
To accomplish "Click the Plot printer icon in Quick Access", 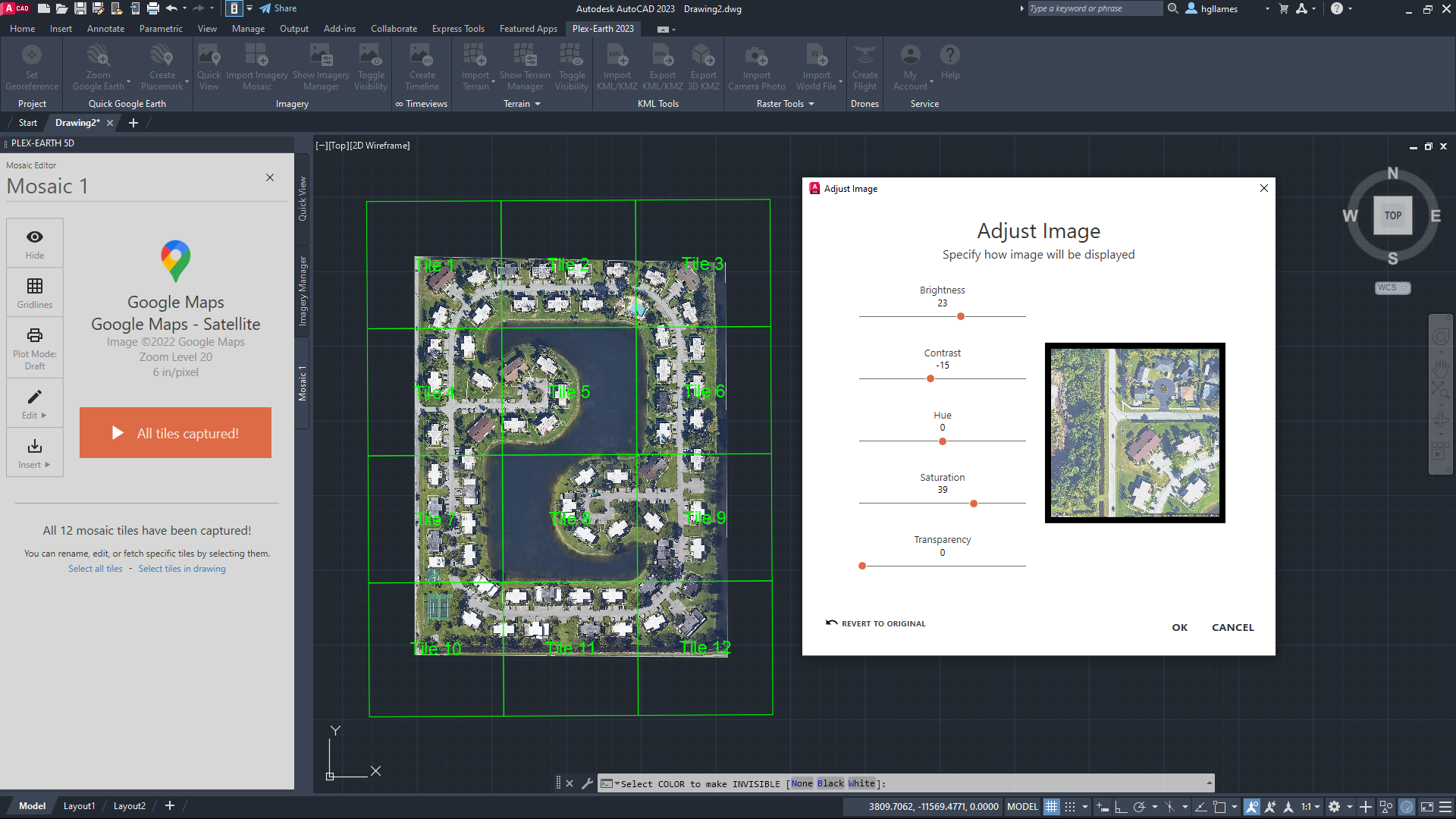I will click(153, 8).
